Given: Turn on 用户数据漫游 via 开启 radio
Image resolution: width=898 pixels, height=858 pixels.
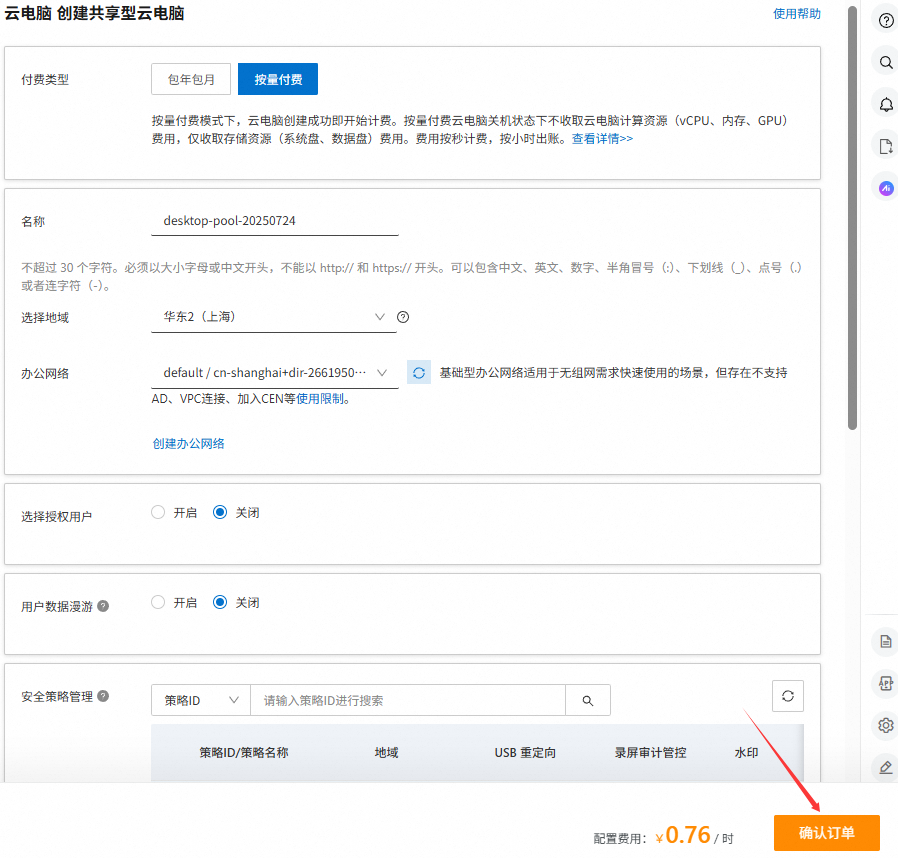Looking at the screenshot, I should [158, 603].
